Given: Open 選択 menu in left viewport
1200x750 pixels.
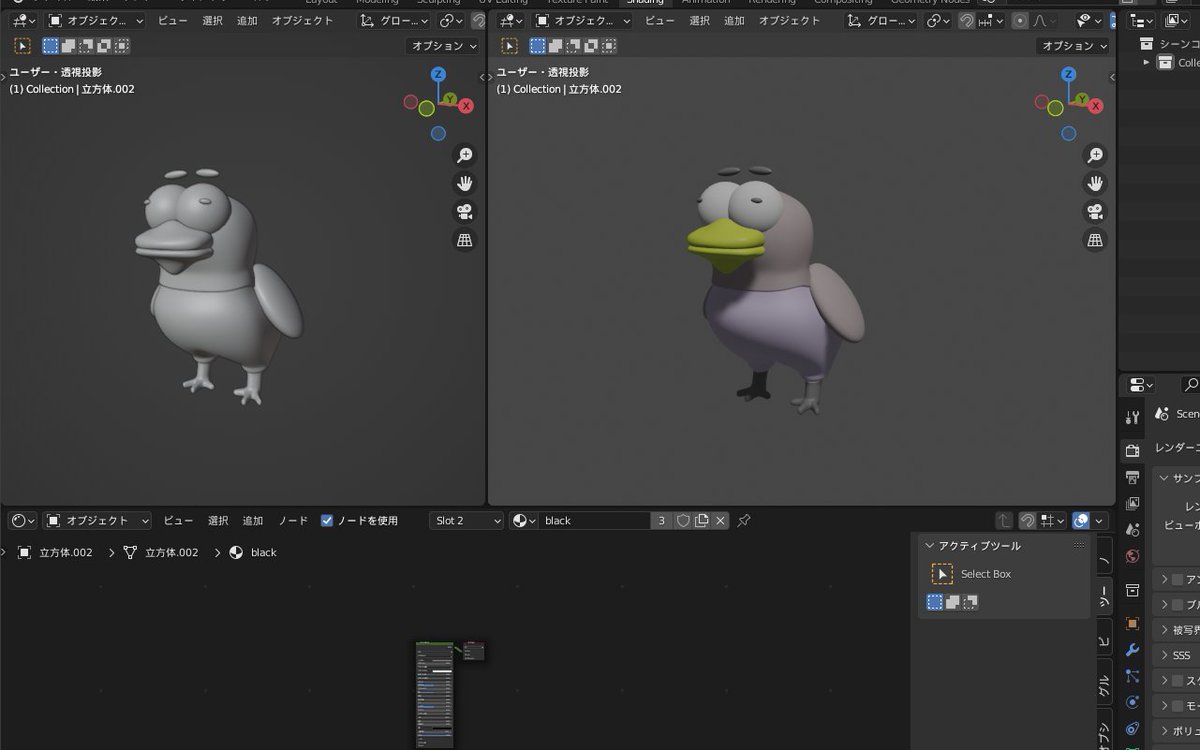Looking at the screenshot, I should (x=213, y=20).
